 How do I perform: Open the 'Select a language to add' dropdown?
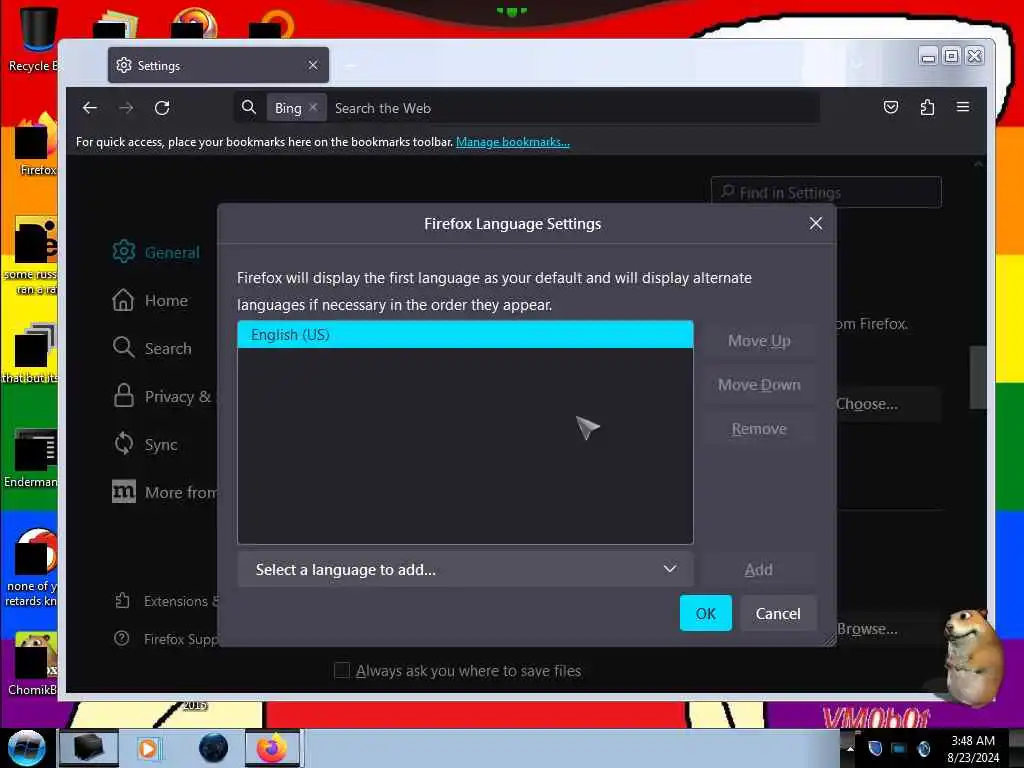pyautogui.click(x=465, y=569)
